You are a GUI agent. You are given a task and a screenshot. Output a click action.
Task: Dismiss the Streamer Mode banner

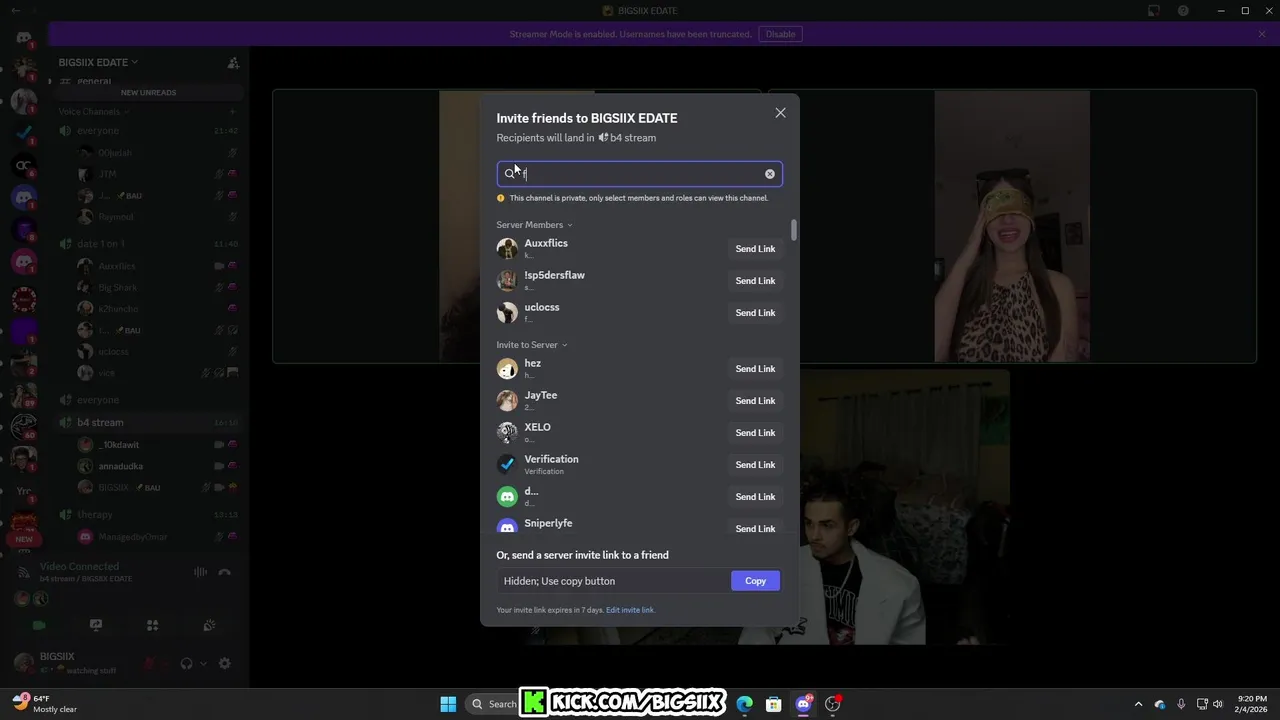[1262, 34]
